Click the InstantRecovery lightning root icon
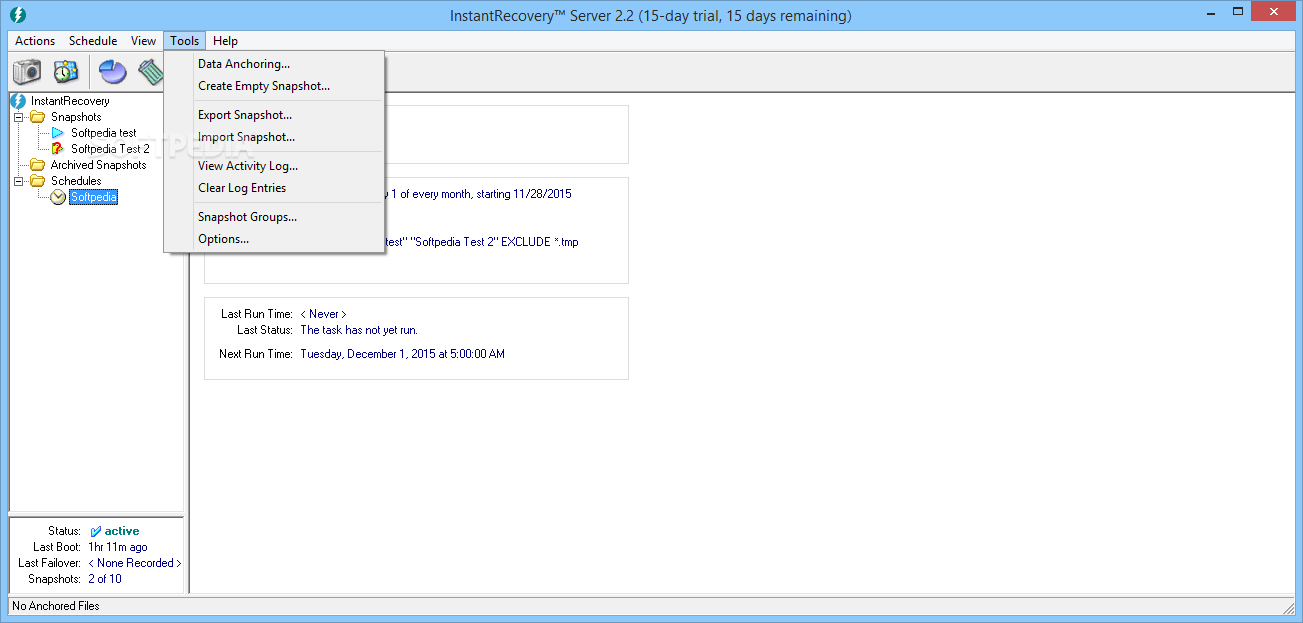Screen dimensions: 1303x623 17,101
